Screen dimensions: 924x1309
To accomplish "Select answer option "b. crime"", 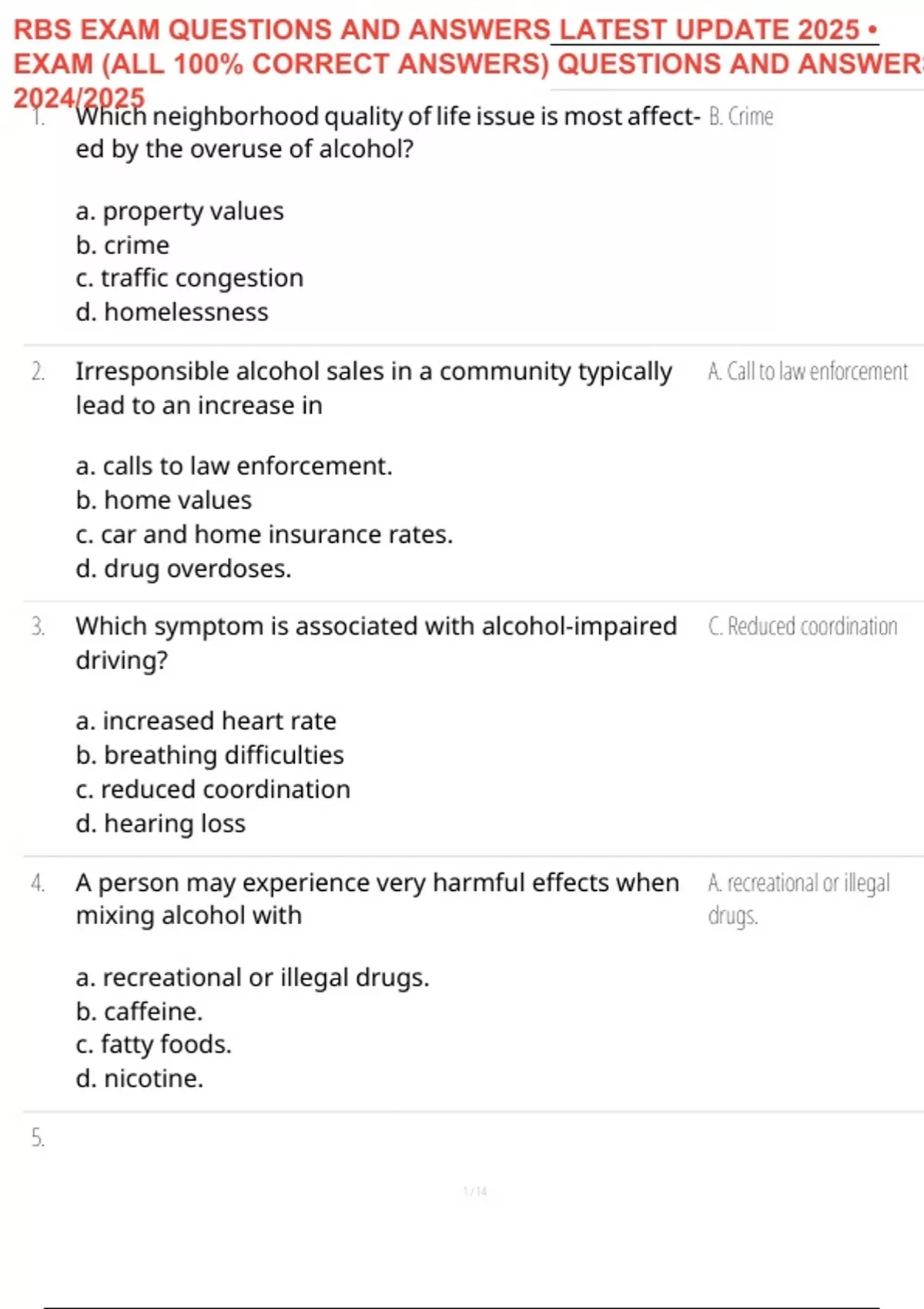I will point(122,245).
